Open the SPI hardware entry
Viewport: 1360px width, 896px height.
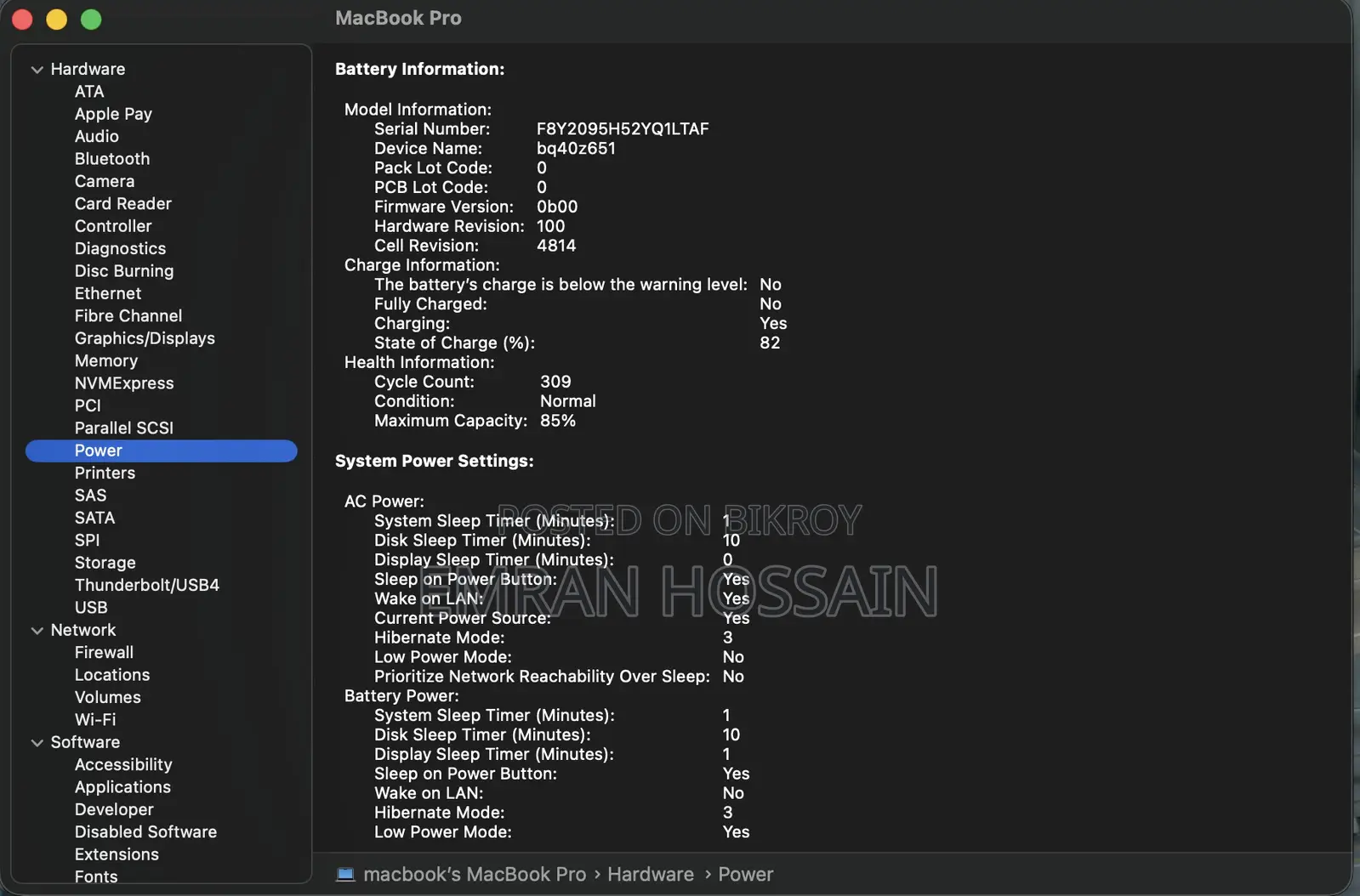(88, 541)
